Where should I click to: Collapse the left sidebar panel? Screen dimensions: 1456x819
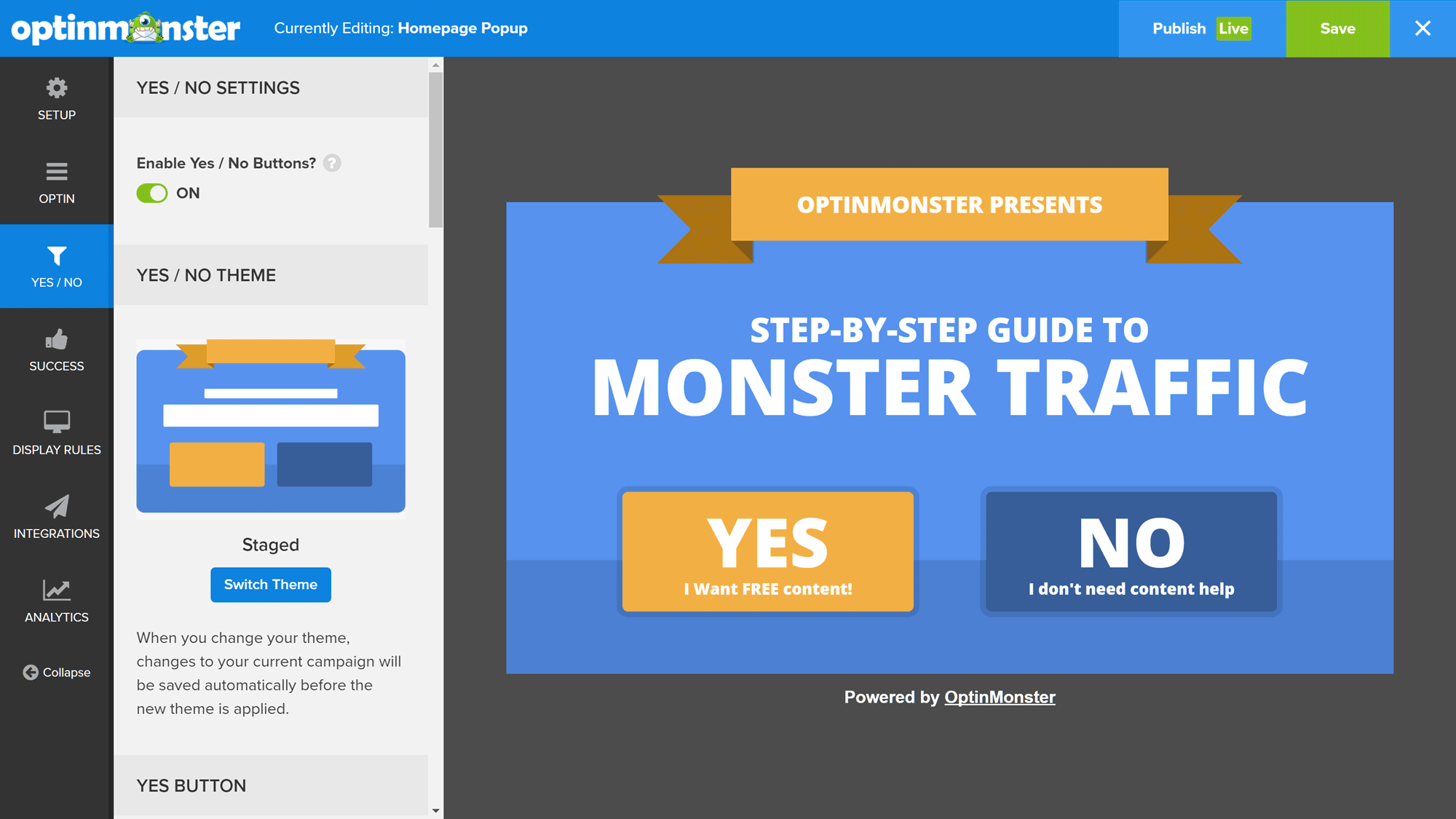point(55,672)
